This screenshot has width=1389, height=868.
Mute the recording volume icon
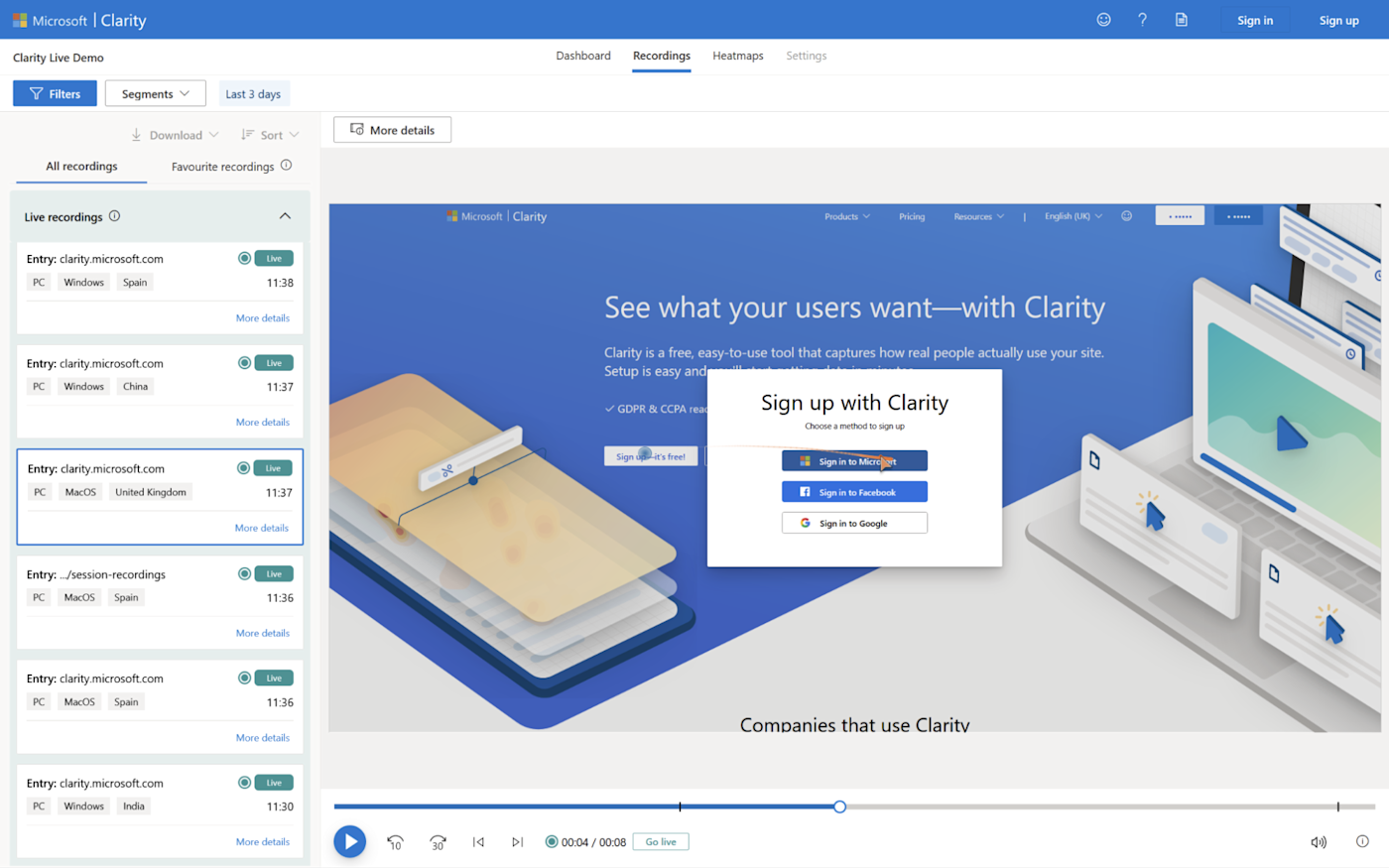click(1319, 842)
